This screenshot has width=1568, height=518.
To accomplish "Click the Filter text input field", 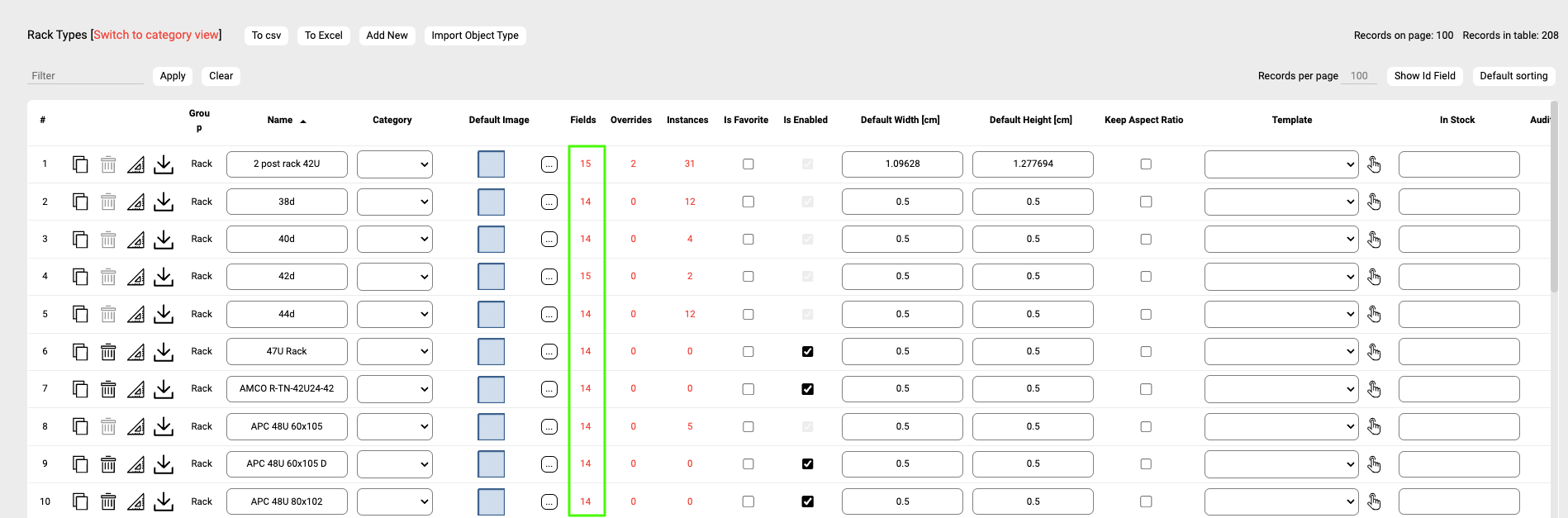I will (x=85, y=76).
